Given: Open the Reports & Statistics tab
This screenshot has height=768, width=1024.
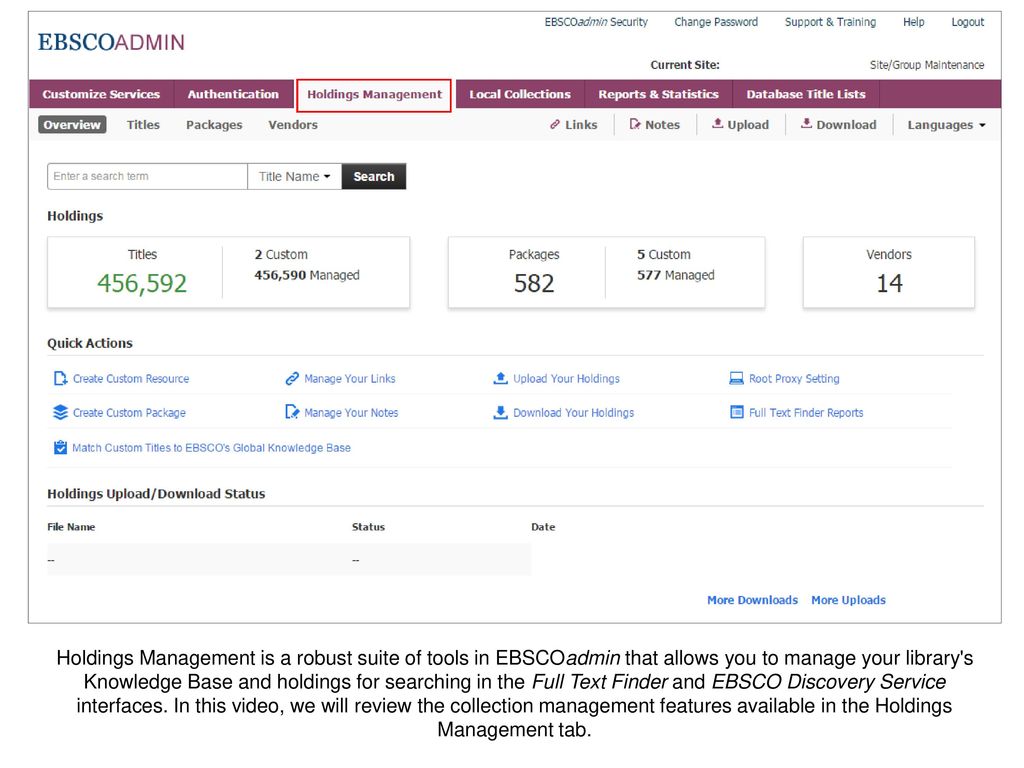Looking at the screenshot, I should click(658, 94).
